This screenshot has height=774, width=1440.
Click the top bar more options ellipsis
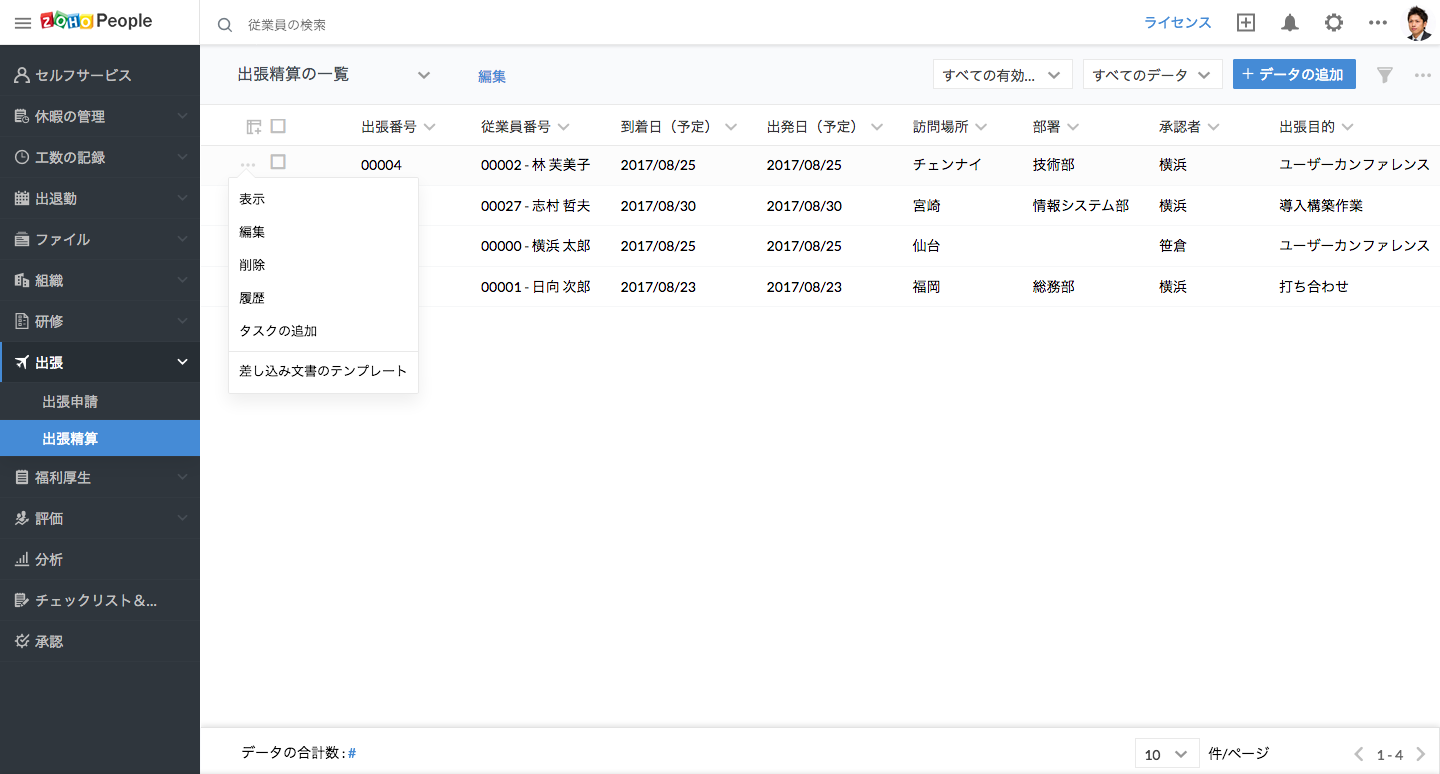point(1377,23)
